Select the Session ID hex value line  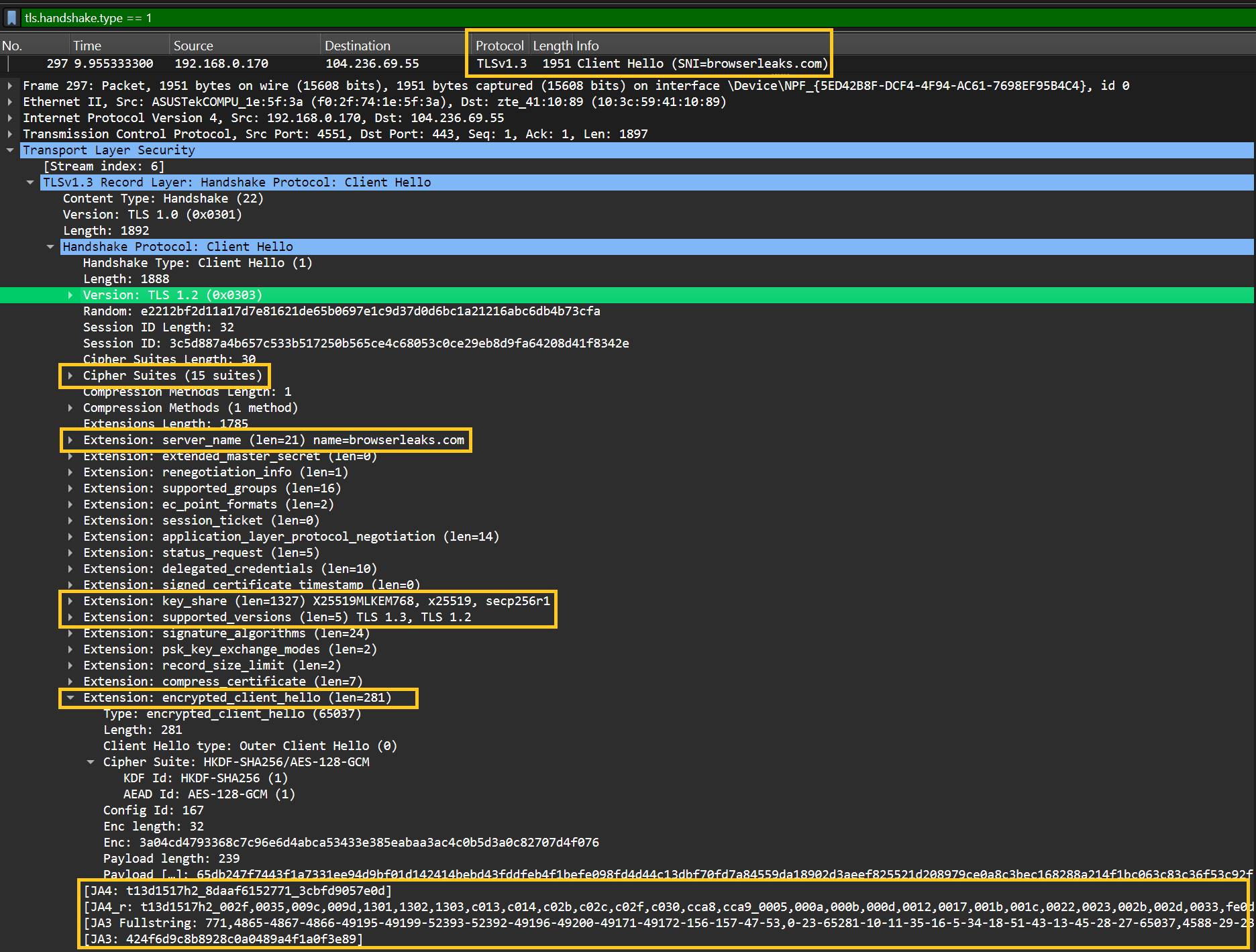click(356, 343)
